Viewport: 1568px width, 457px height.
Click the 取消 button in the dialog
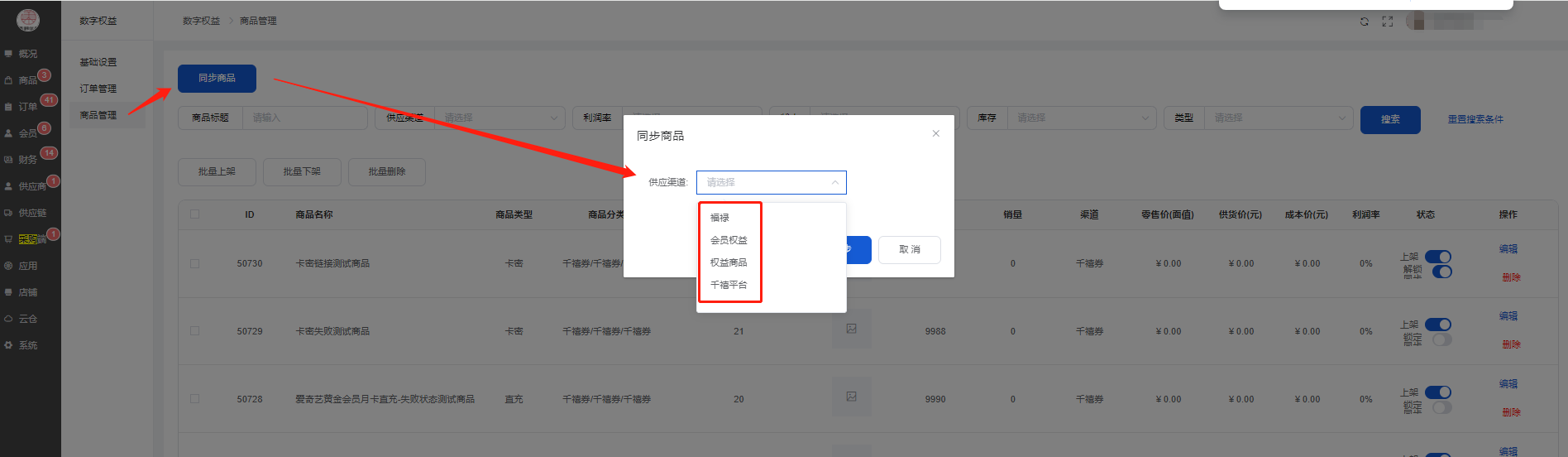pos(909,250)
